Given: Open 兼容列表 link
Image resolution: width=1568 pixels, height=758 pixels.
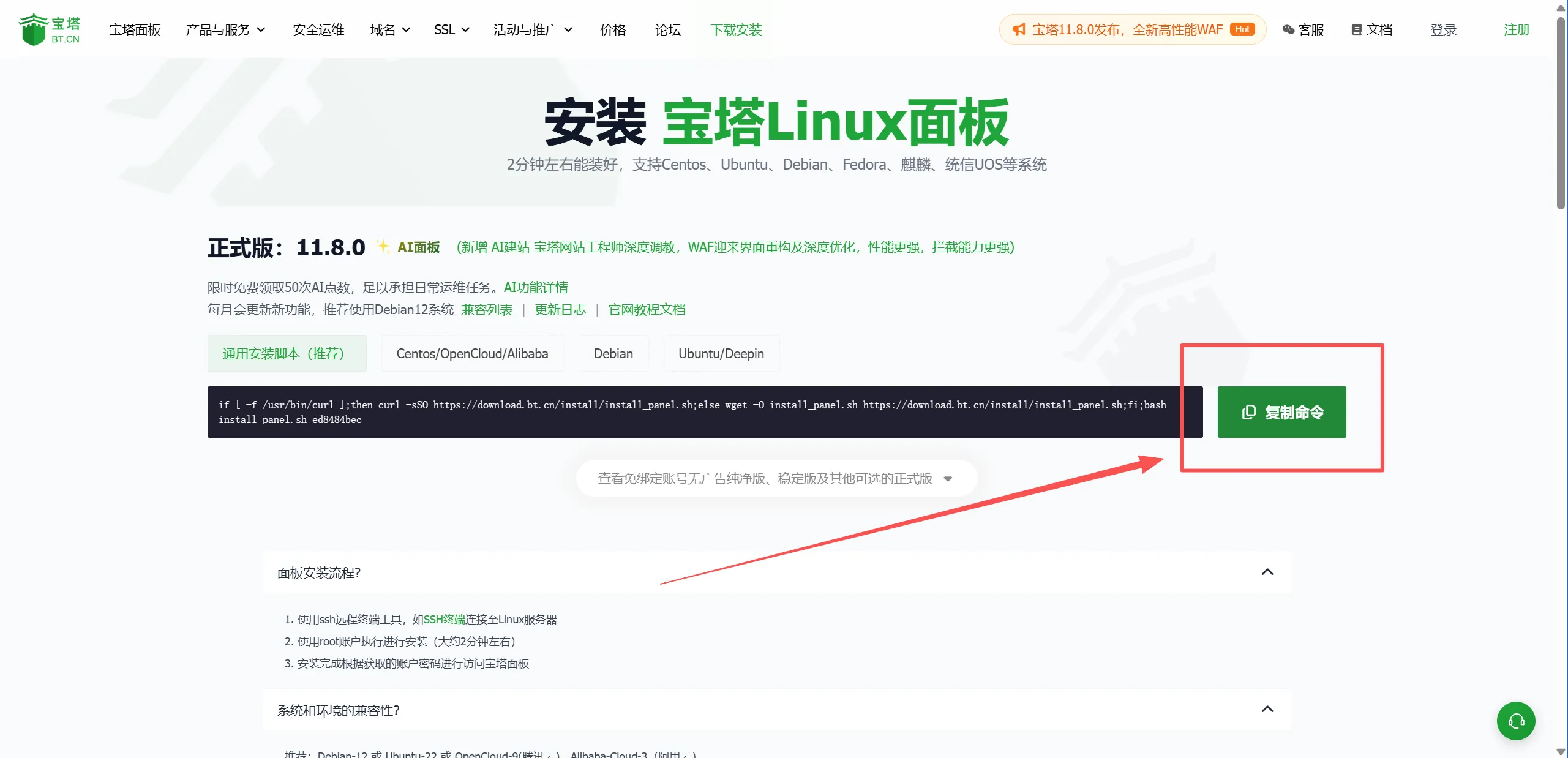Looking at the screenshot, I should coord(487,309).
